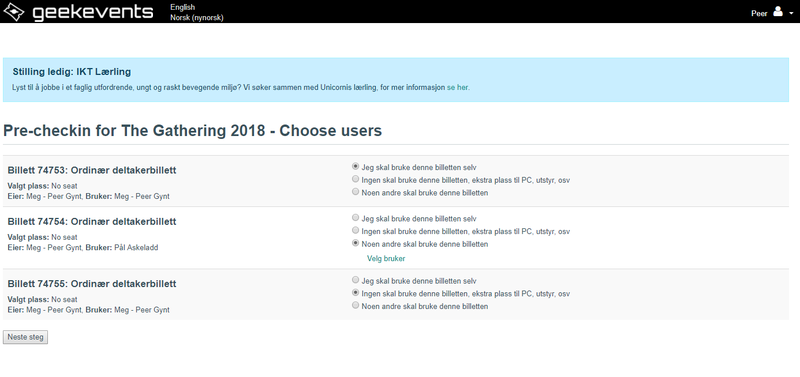800x377 pixels.
Task: Click 'Valgt plass: No seat' under ticket 74753
Action: coord(42,186)
